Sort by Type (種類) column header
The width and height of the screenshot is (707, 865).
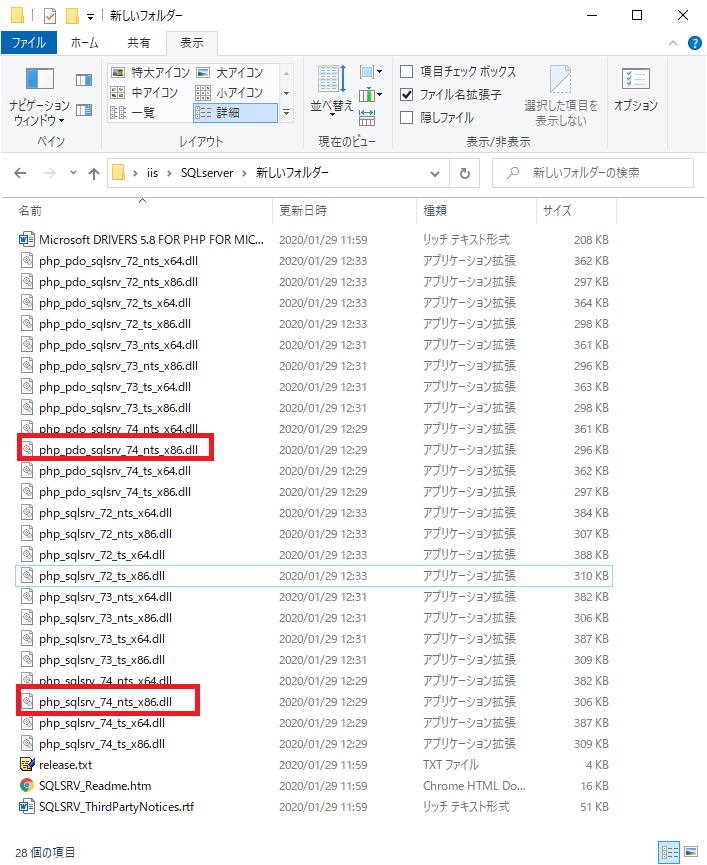[x=476, y=210]
